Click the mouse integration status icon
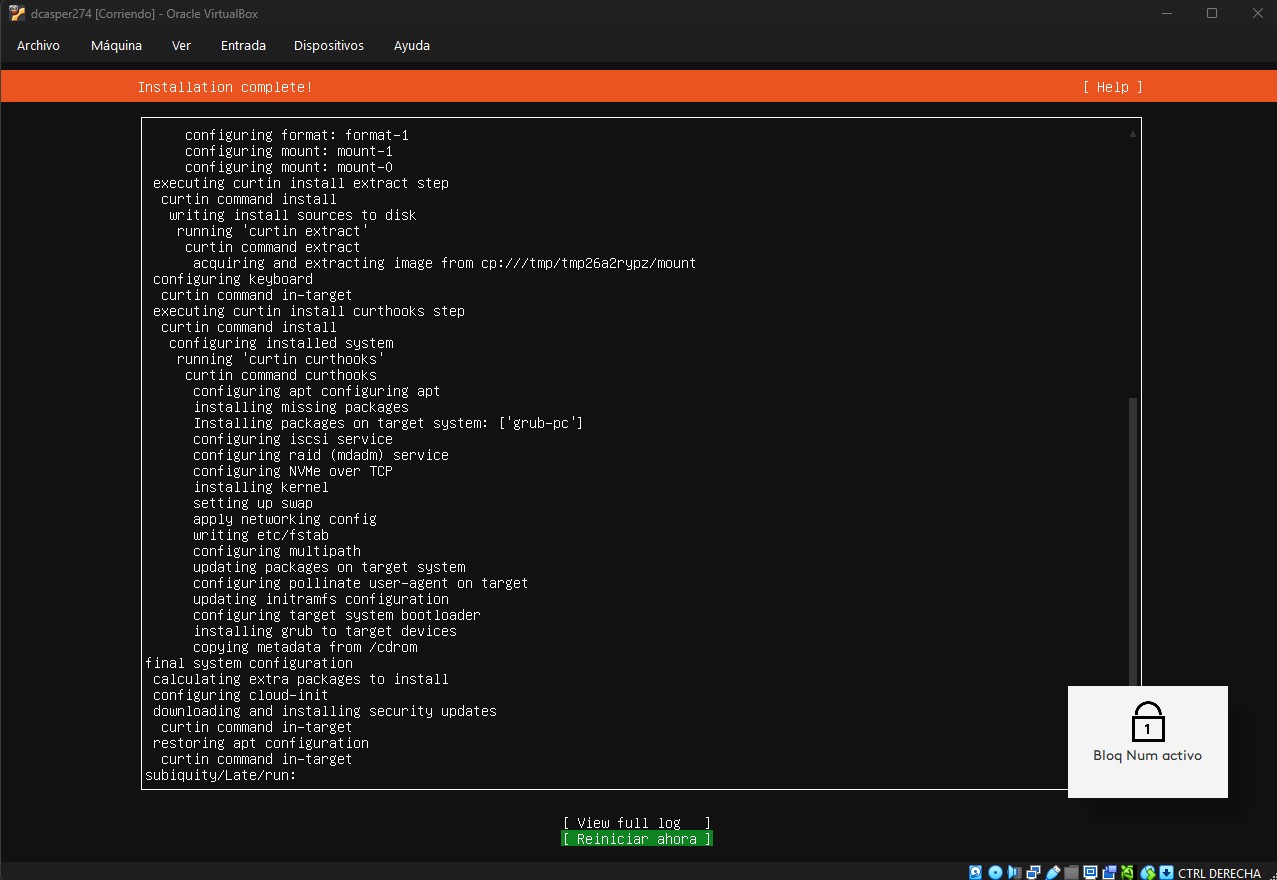The height and width of the screenshot is (880, 1277). pyautogui.click(x=1148, y=872)
